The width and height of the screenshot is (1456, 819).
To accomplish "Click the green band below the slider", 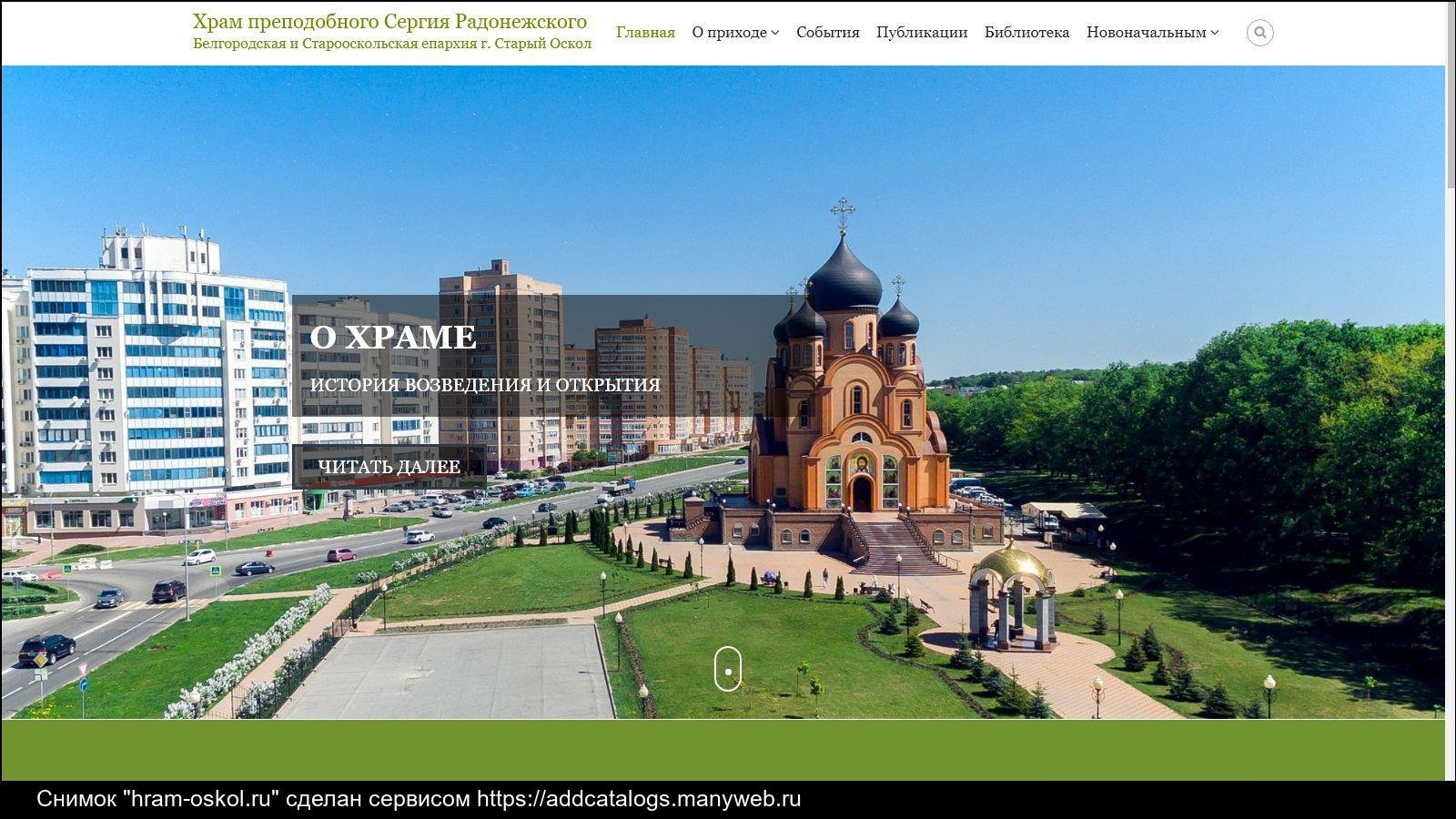I will (723, 750).
